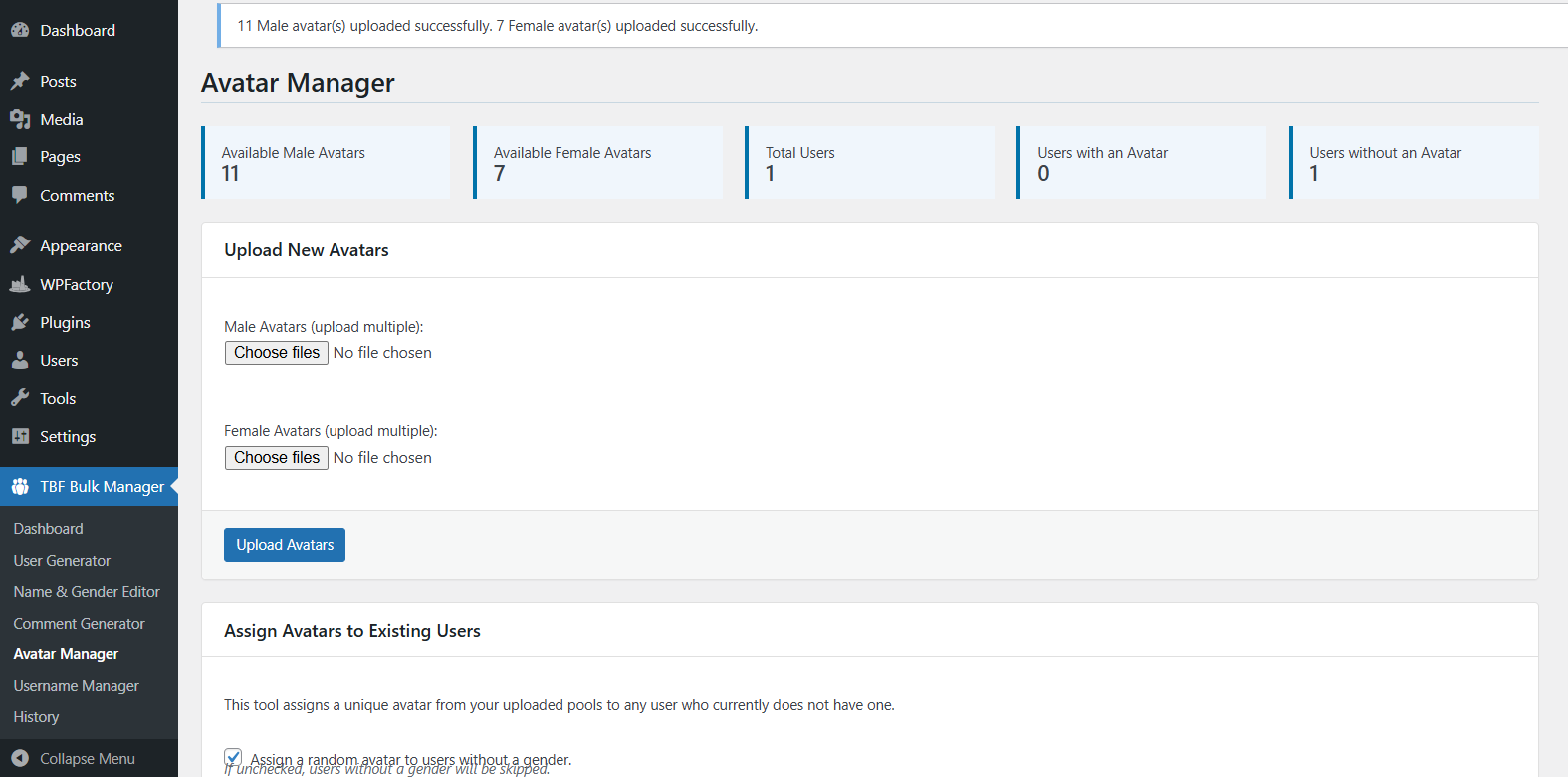Open User Generator submenu item
This screenshot has width=1568, height=777.
62,561
